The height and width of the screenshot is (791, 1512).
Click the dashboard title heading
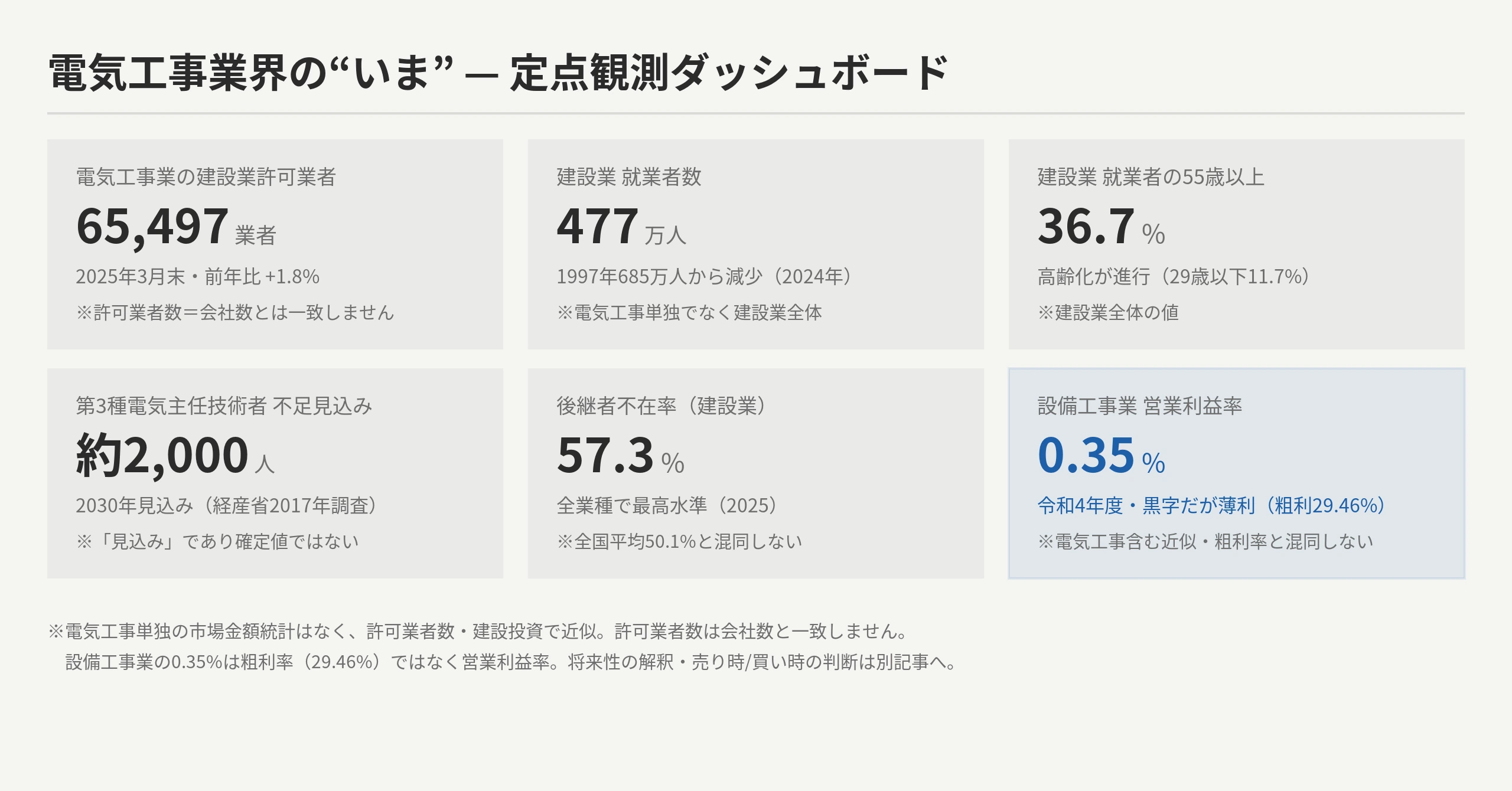click(498, 73)
